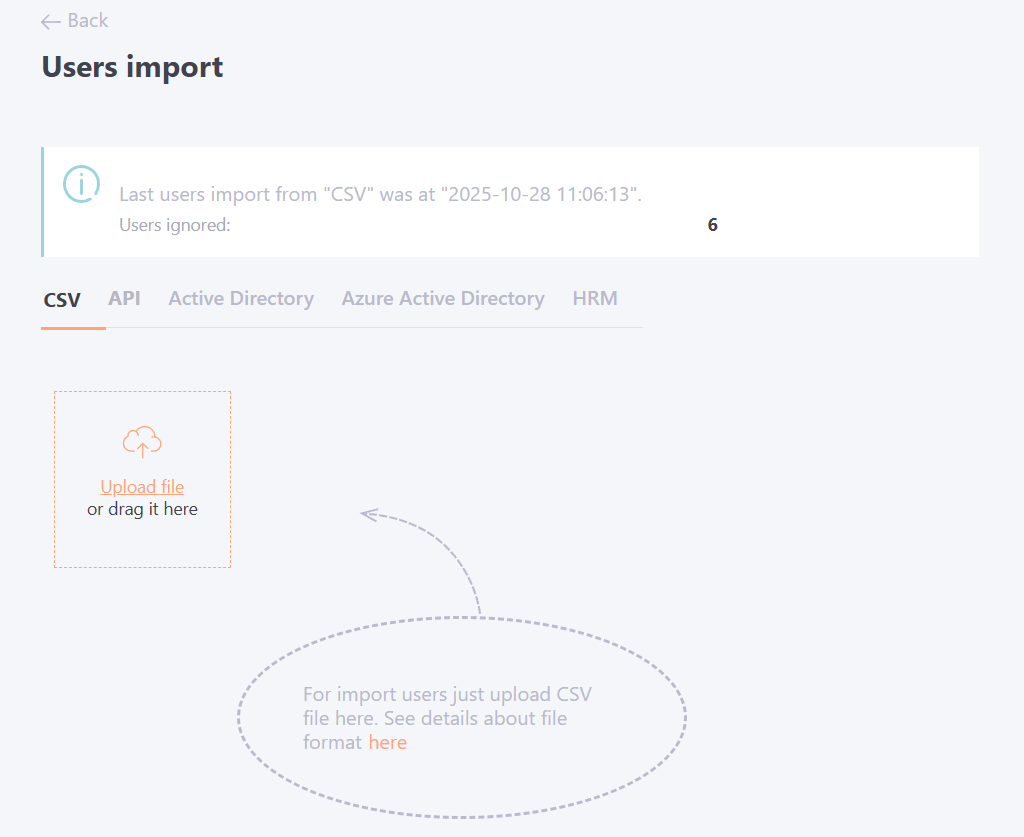This screenshot has width=1024, height=837.
Task: Select the CSV tab
Action: coord(62,299)
